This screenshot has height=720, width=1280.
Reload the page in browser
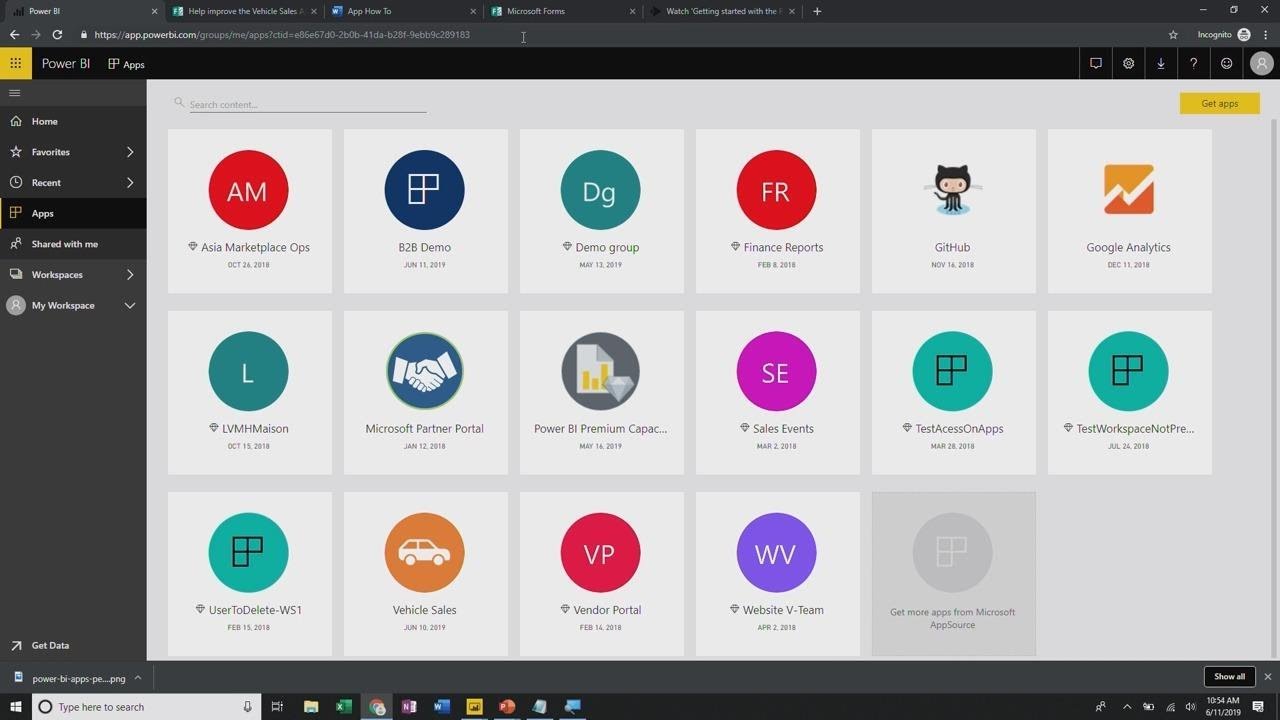(x=57, y=34)
